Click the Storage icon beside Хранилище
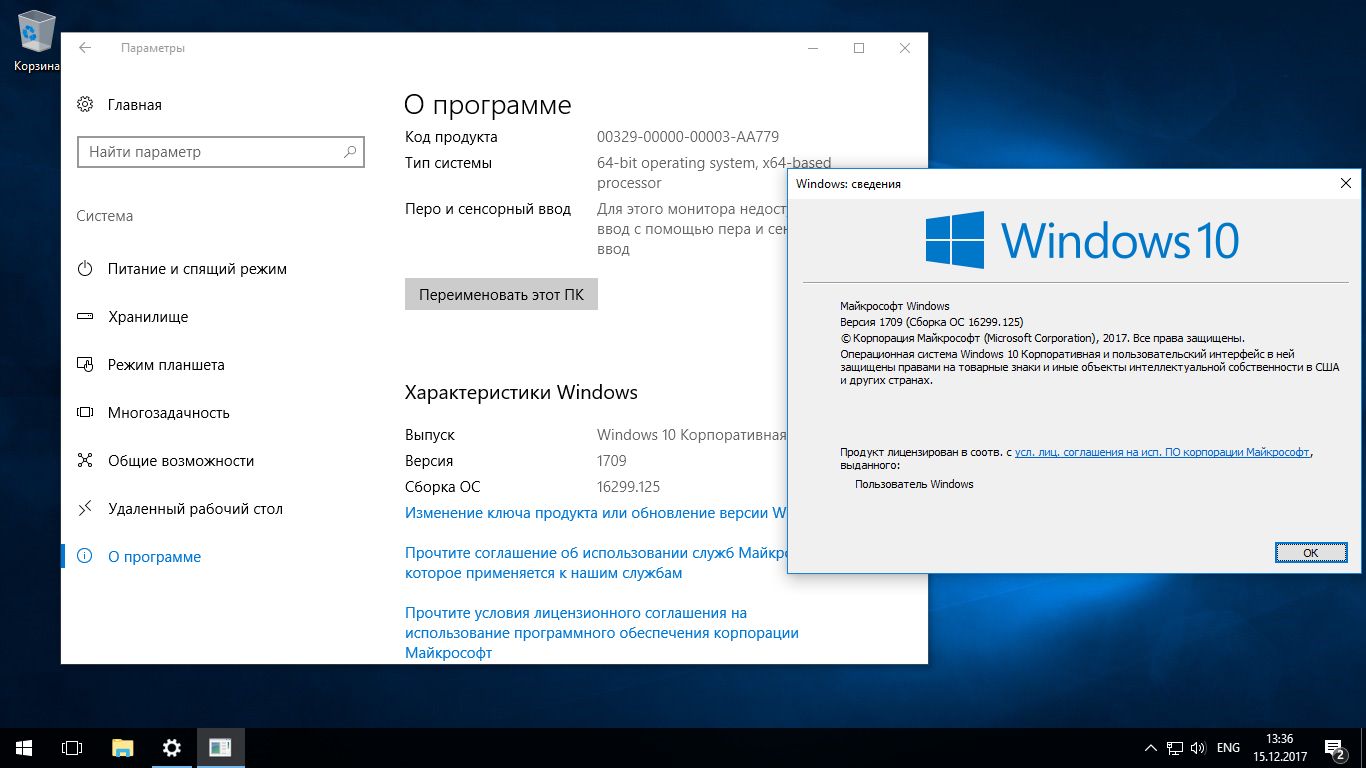 [x=85, y=317]
